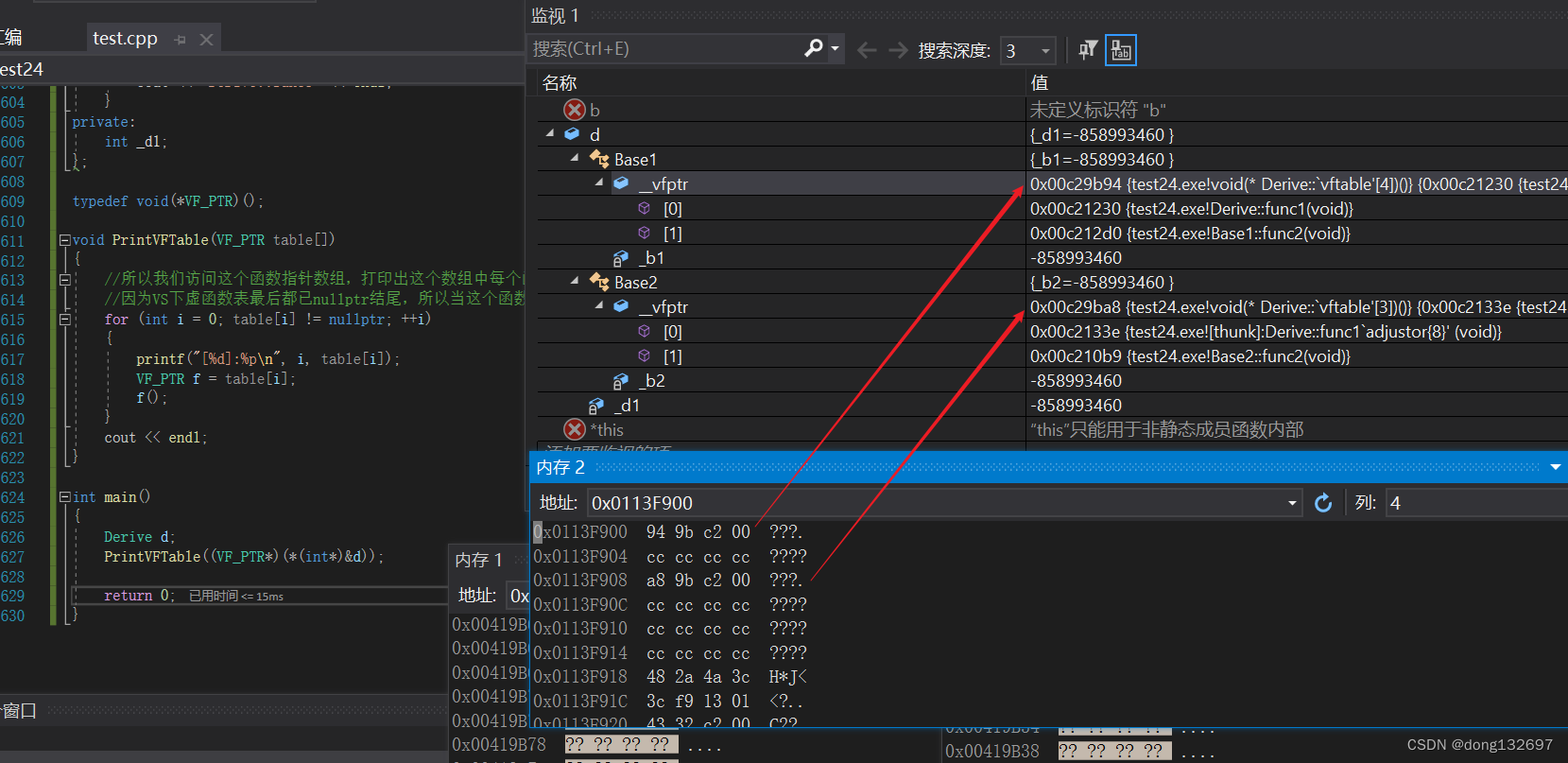
Task: Click the lock icon of member _b1
Action: 621,258
